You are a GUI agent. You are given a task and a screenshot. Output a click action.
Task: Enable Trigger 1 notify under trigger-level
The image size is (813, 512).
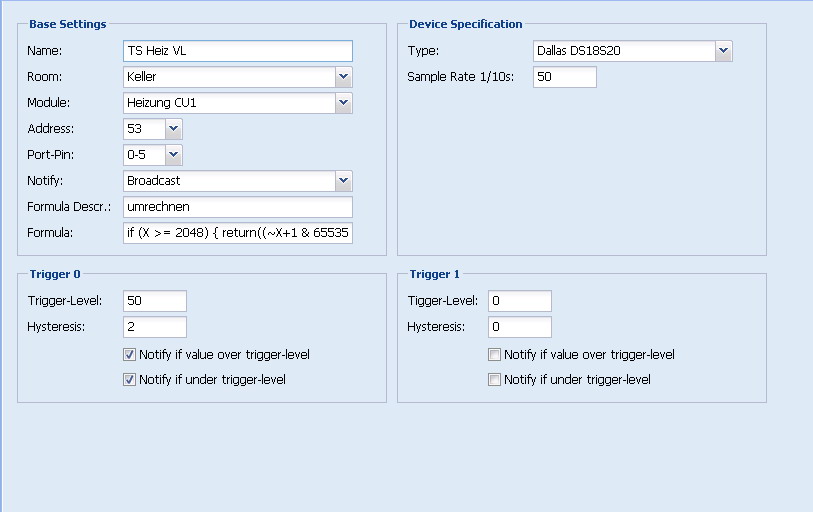point(494,380)
